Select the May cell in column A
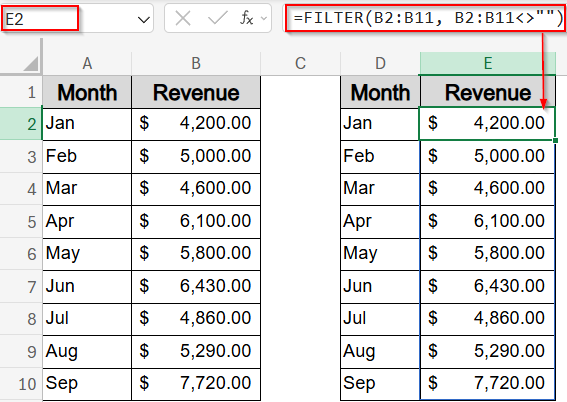This screenshot has height=402, width=567. point(87,254)
